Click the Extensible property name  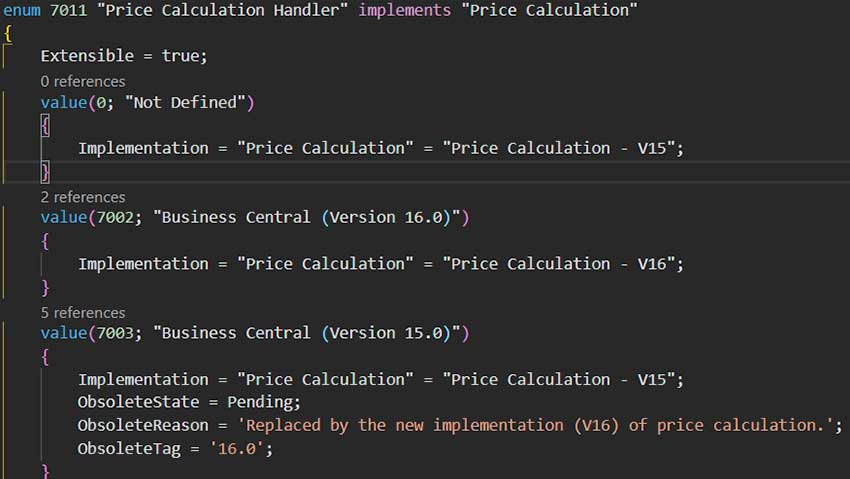tap(88, 56)
